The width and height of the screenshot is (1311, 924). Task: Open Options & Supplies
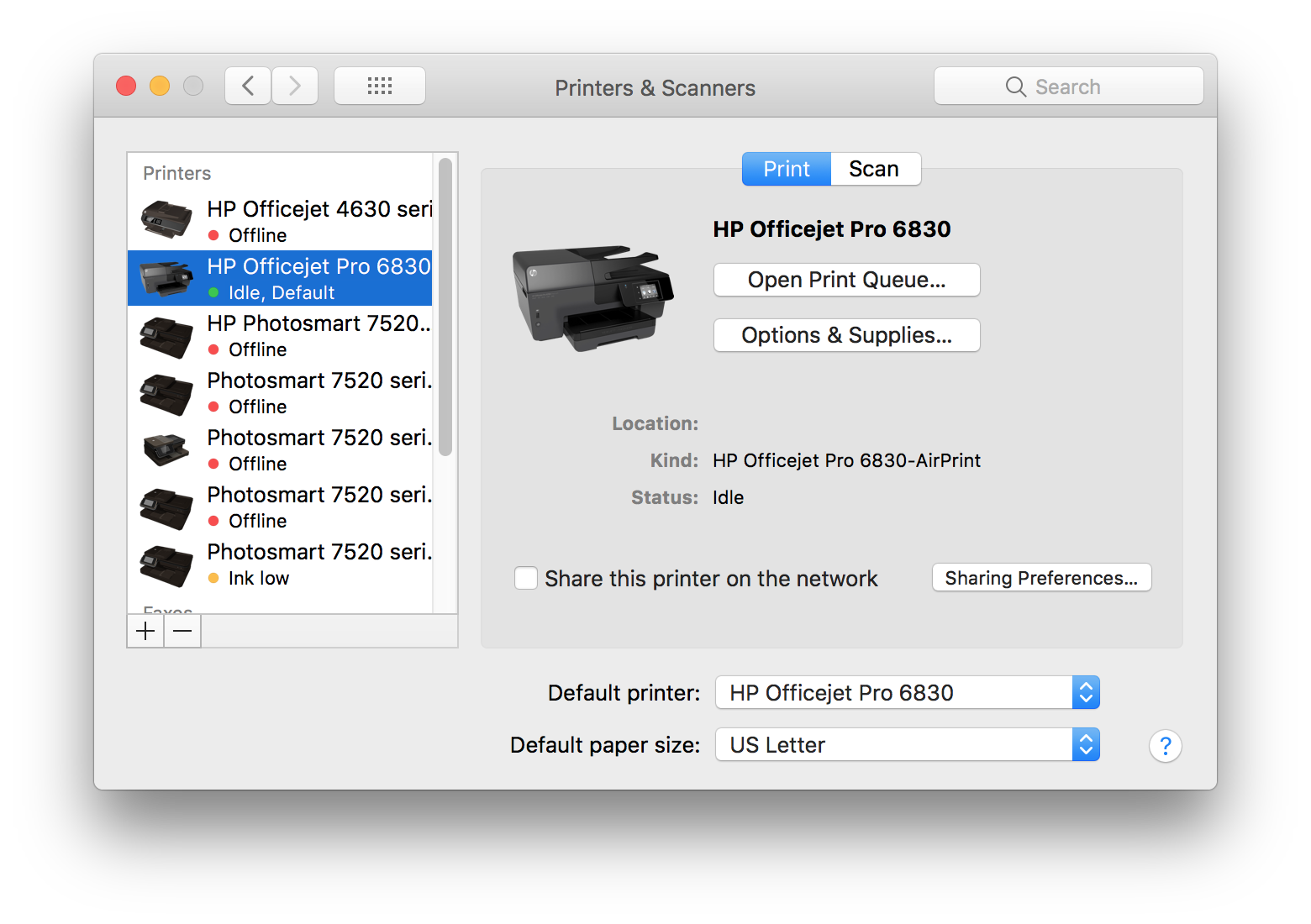click(x=847, y=335)
